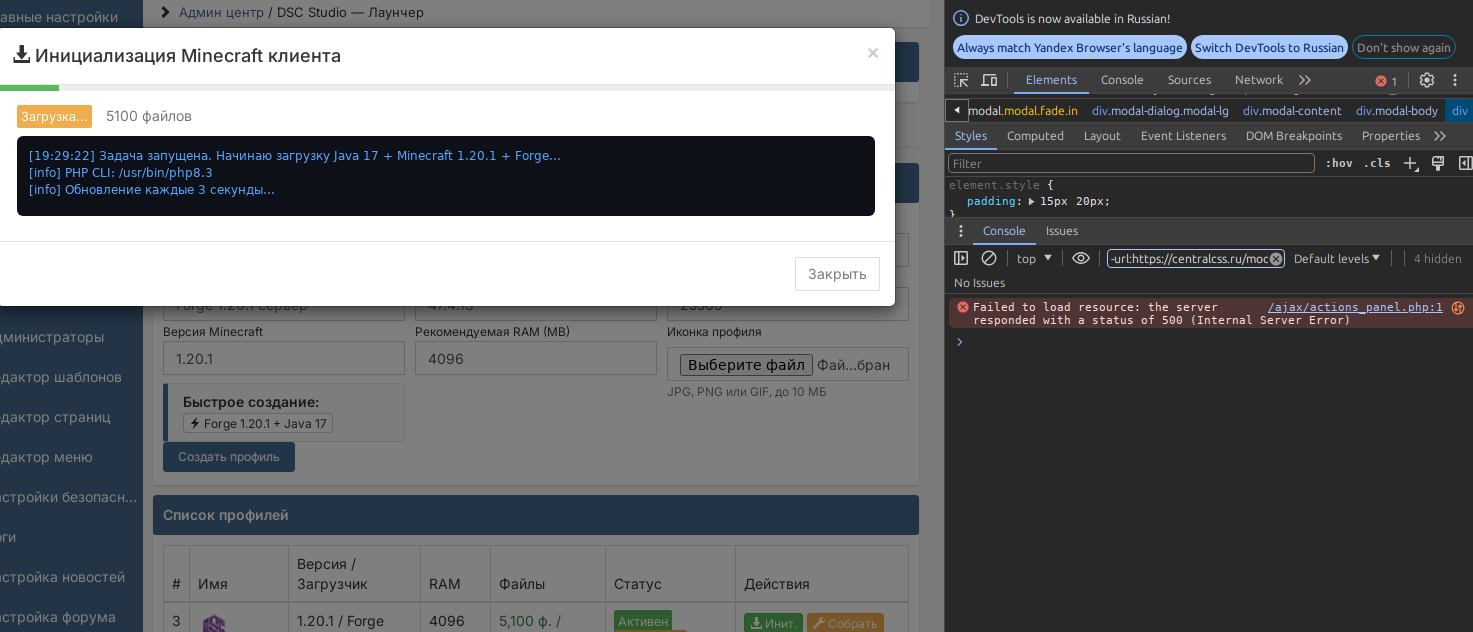Close the Minecraft init modal with ×
The width and height of the screenshot is (1473, 632).
873,53
